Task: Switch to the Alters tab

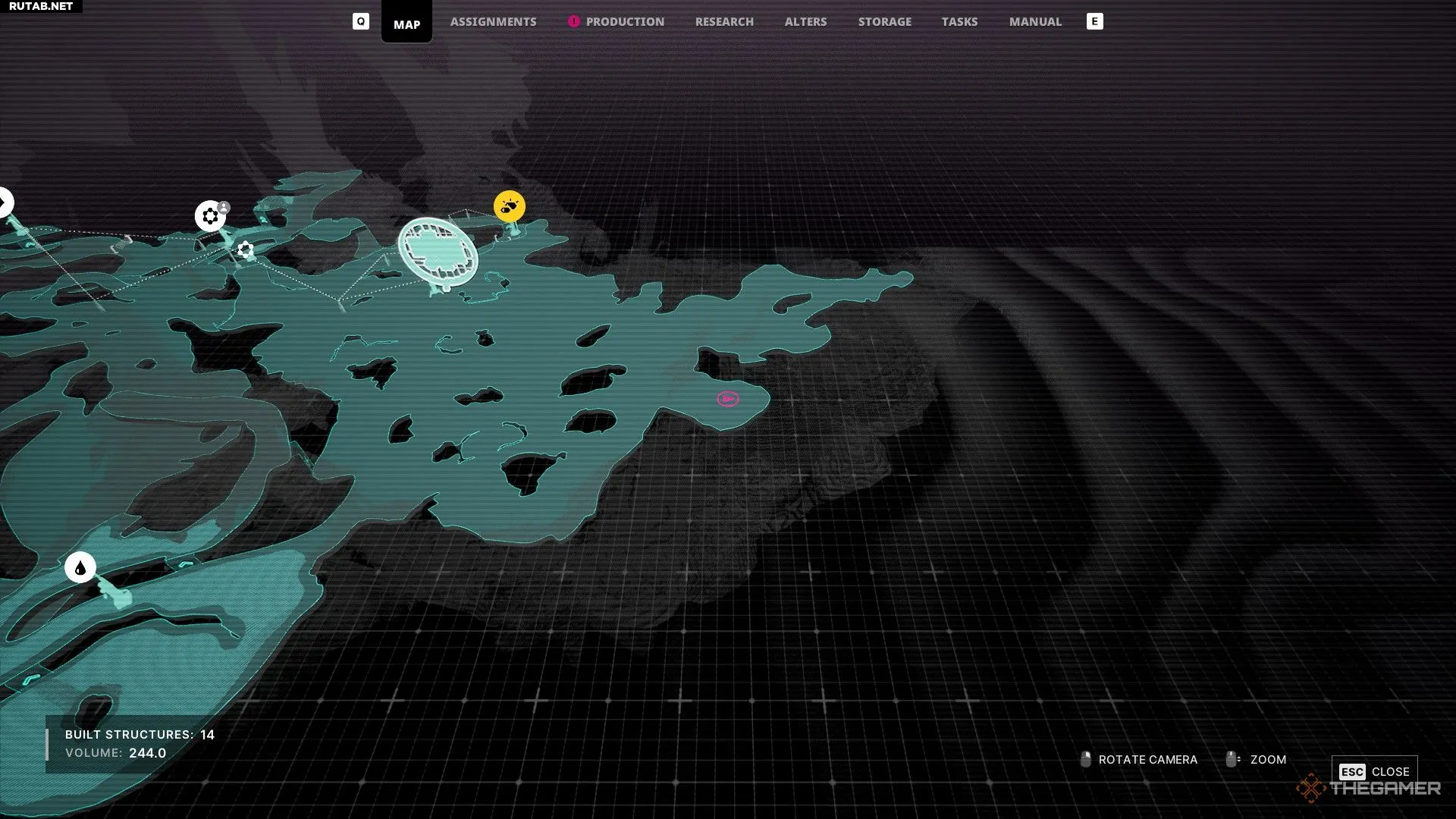Action: pos(805,22)
